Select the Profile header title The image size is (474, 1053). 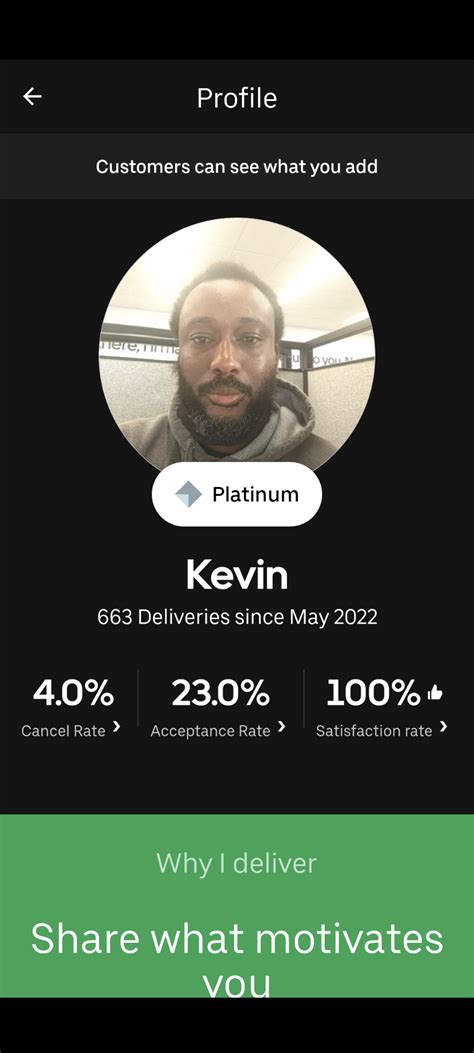pyautogui.click(x=236, y=98)
